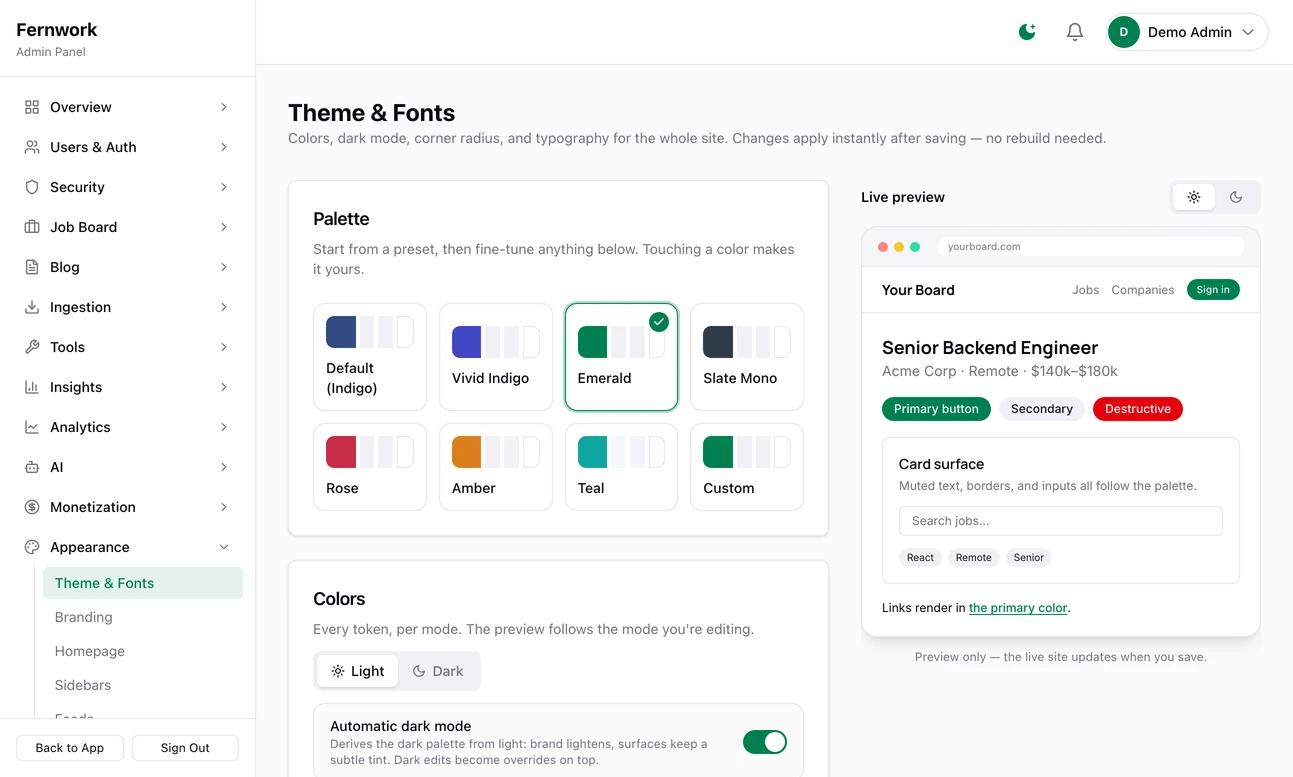Select the Slate Mono palette preset

(747, 357)
